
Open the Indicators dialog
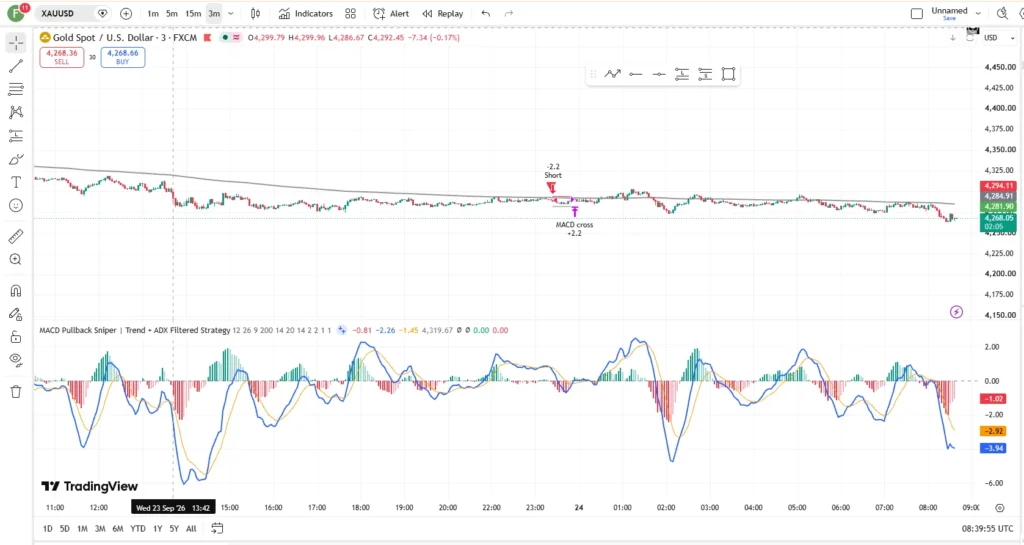[x=306, y=13]
